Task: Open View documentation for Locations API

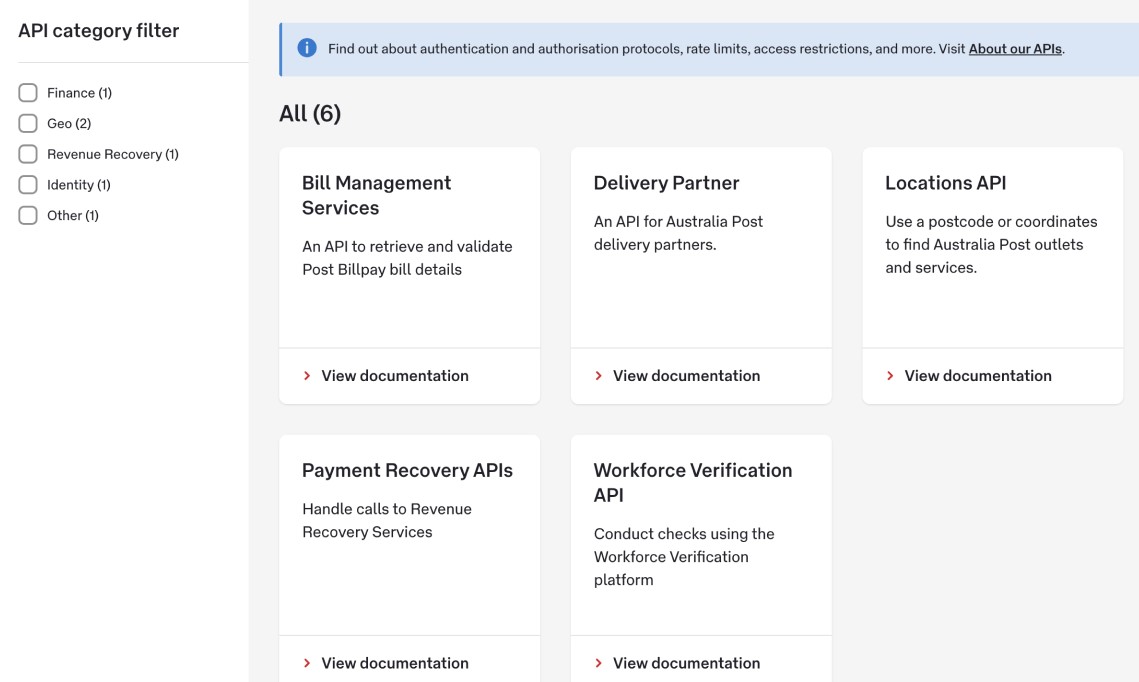Action: tap(978, 375)
